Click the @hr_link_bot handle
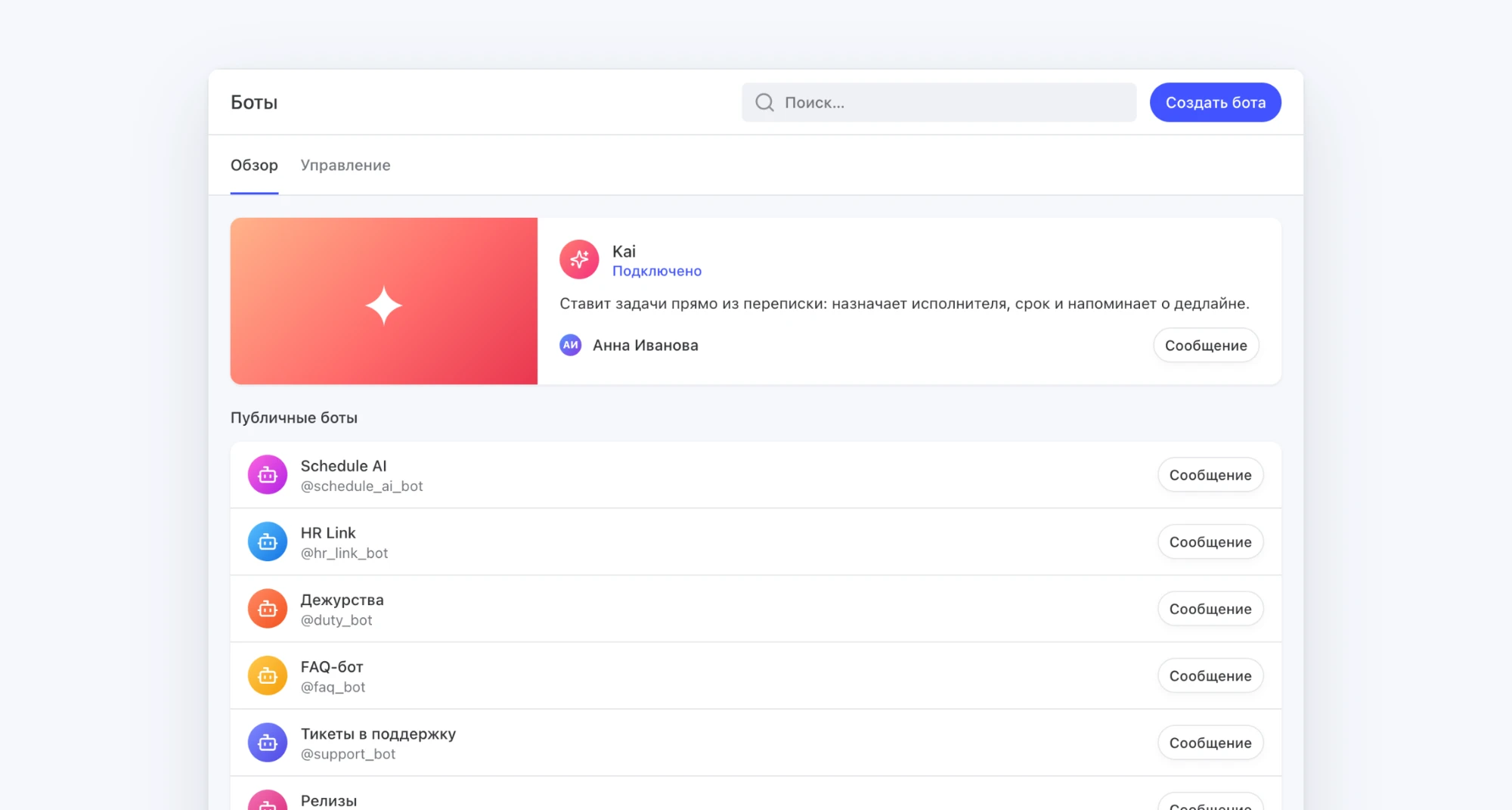 (344, 553)
